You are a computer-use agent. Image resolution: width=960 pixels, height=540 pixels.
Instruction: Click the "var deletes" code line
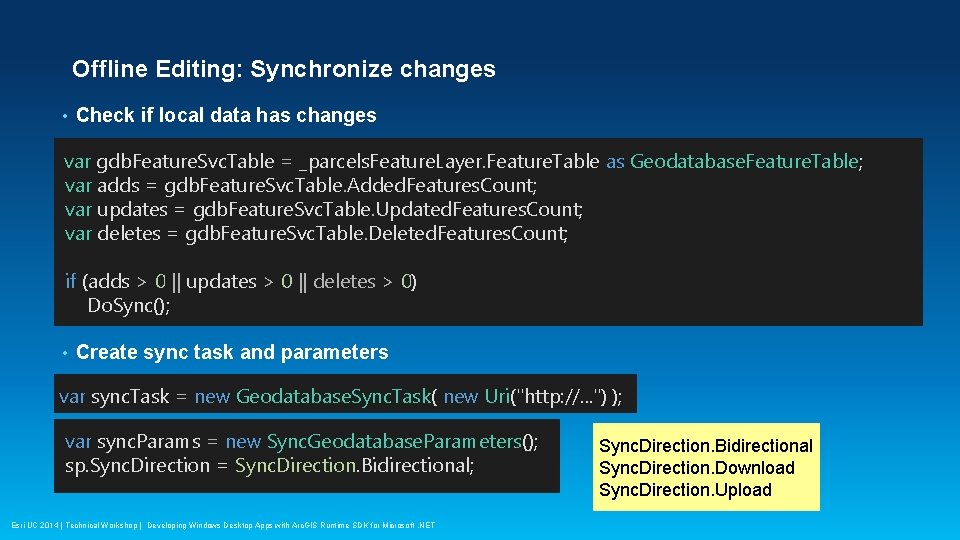[316, 233]
